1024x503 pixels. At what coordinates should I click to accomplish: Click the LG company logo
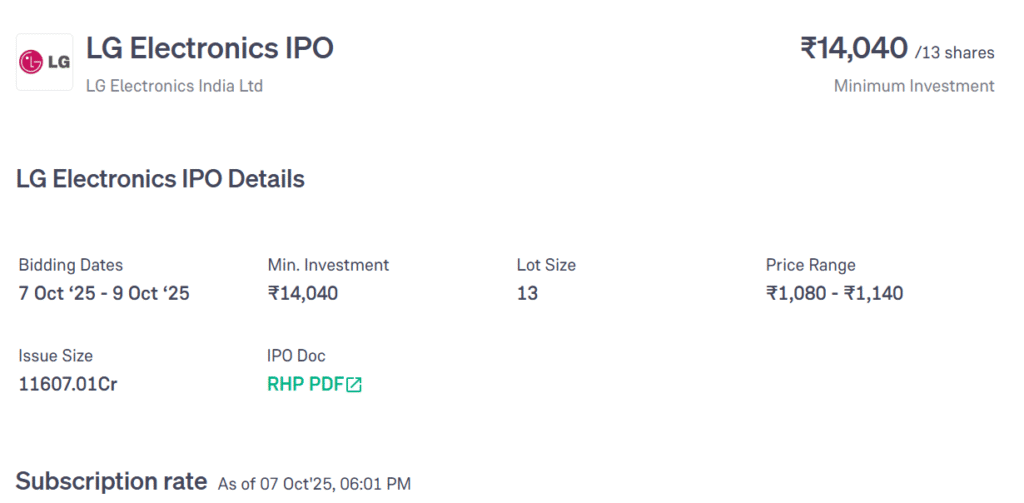[44, 62]
